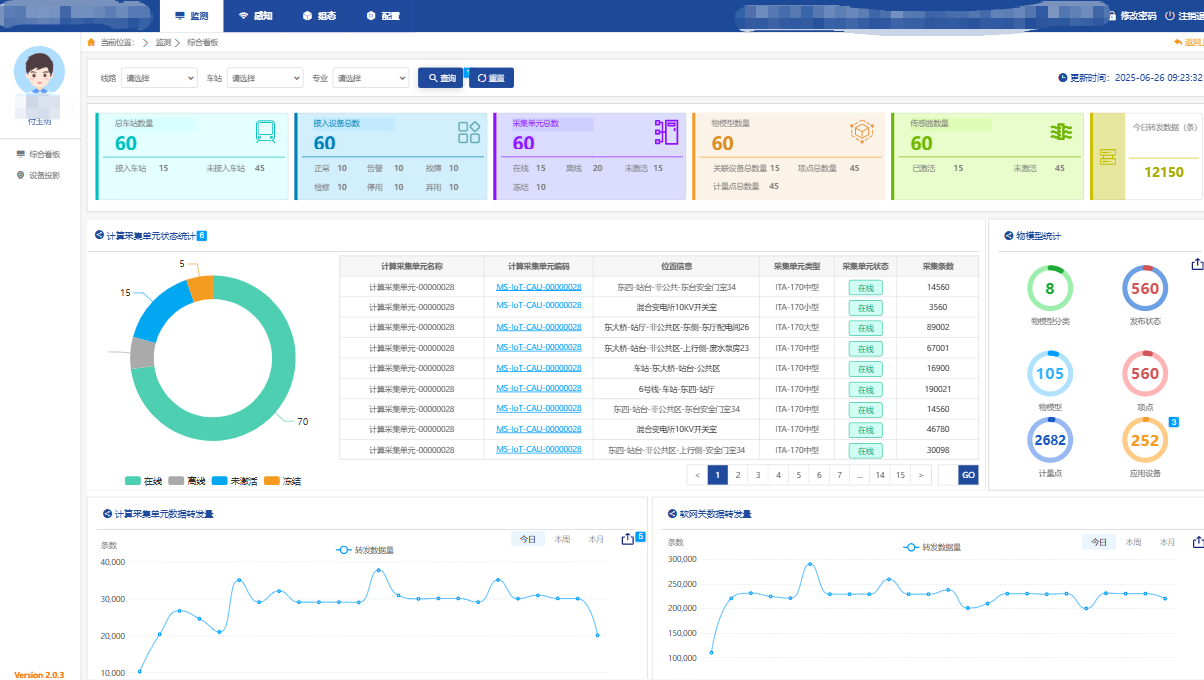Click export icon in 计算采集单元数据转发量 chart
Viewport: 1204px width, 680px height.
tap(628, 539)
